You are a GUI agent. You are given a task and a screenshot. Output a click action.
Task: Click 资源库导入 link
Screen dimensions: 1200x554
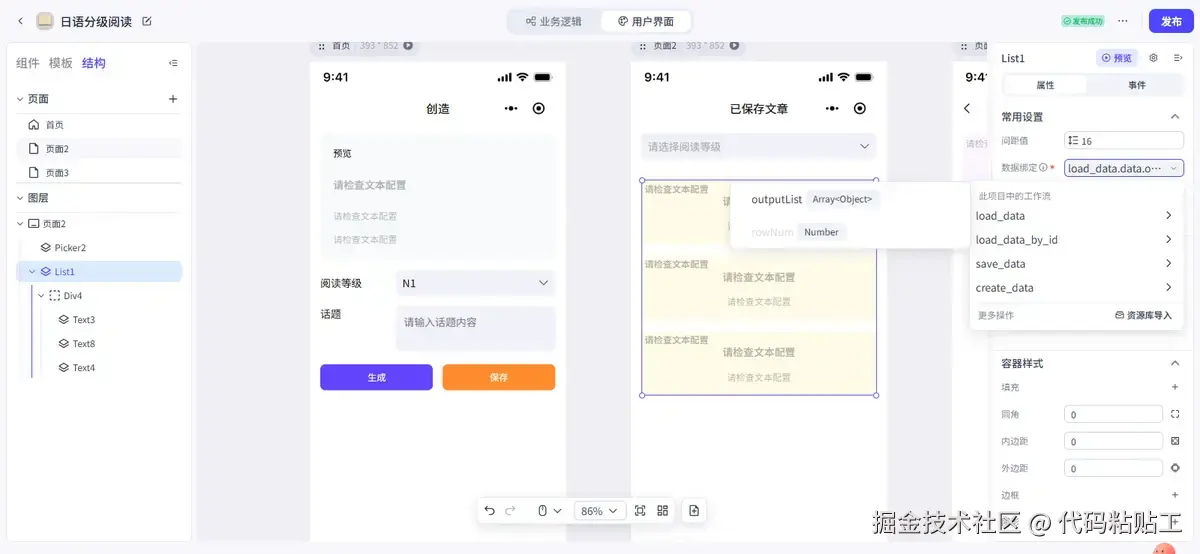click(x=1143, y=315)
